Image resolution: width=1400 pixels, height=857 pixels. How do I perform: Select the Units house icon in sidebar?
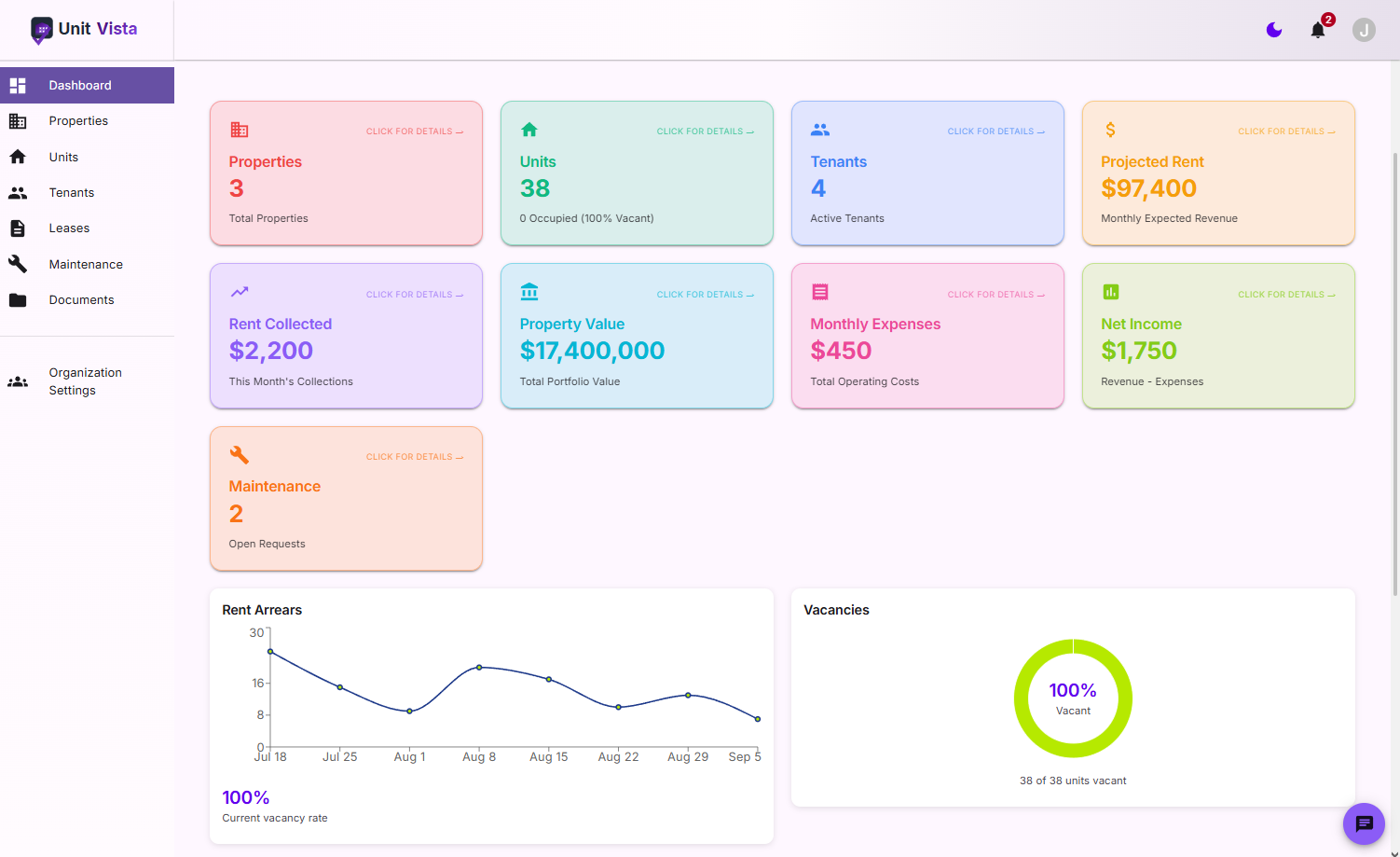point(17,157)
